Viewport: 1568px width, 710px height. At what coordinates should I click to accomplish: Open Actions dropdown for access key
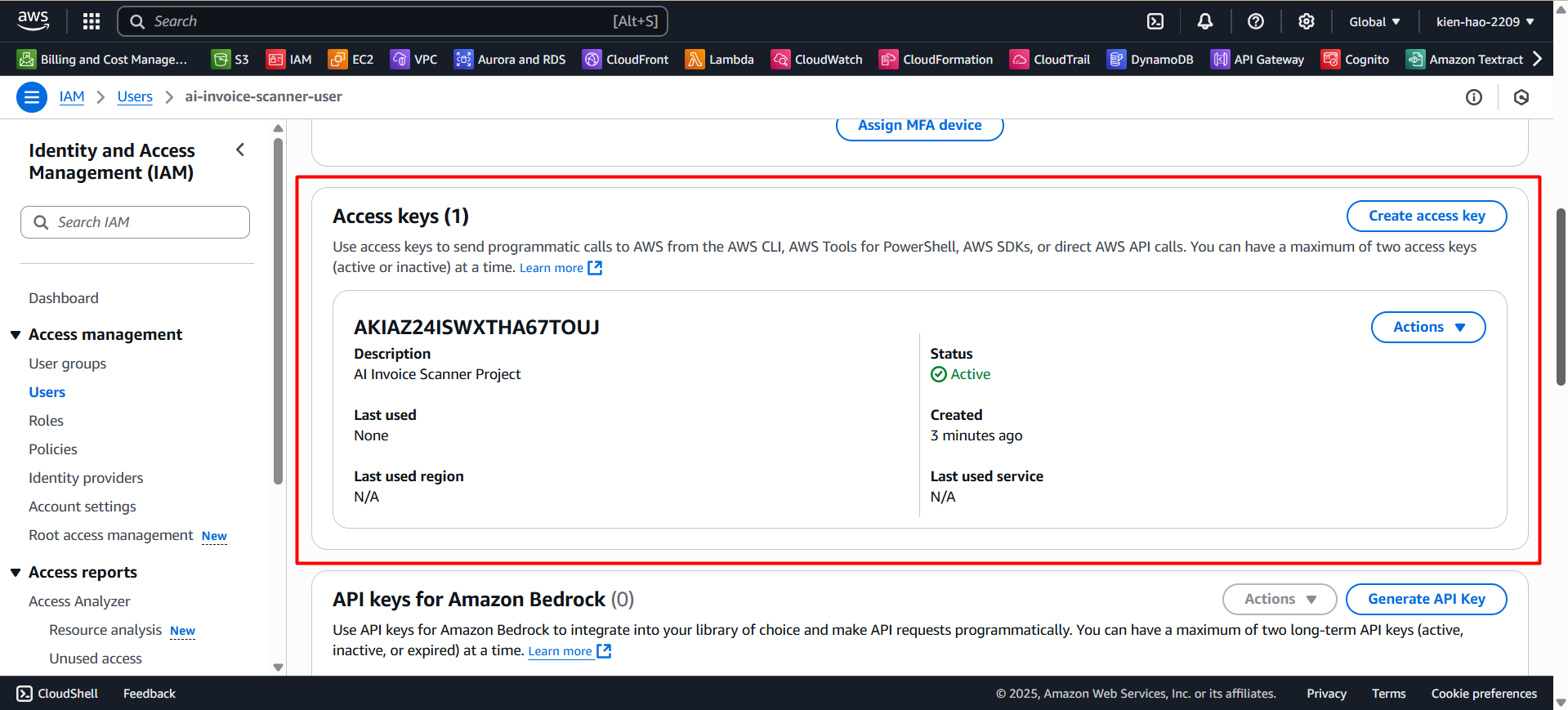click(1427, 327)
